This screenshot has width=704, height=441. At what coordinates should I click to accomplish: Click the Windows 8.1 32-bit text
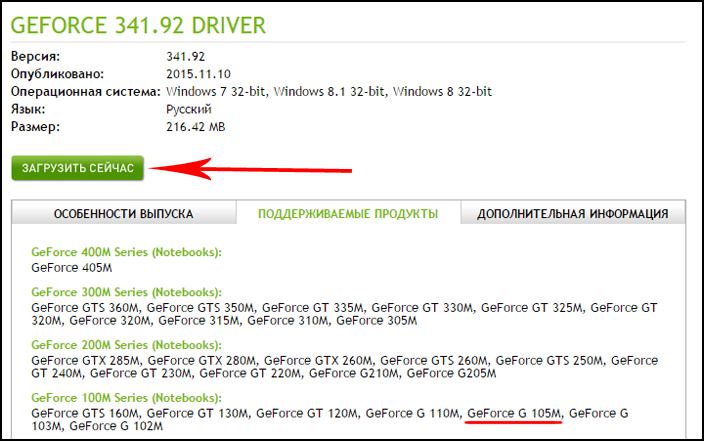(x=329, y=92)
